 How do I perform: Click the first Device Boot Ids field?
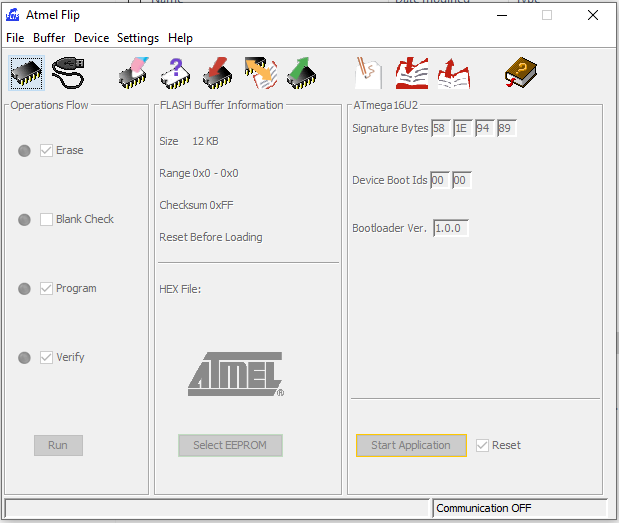[440, 180]
